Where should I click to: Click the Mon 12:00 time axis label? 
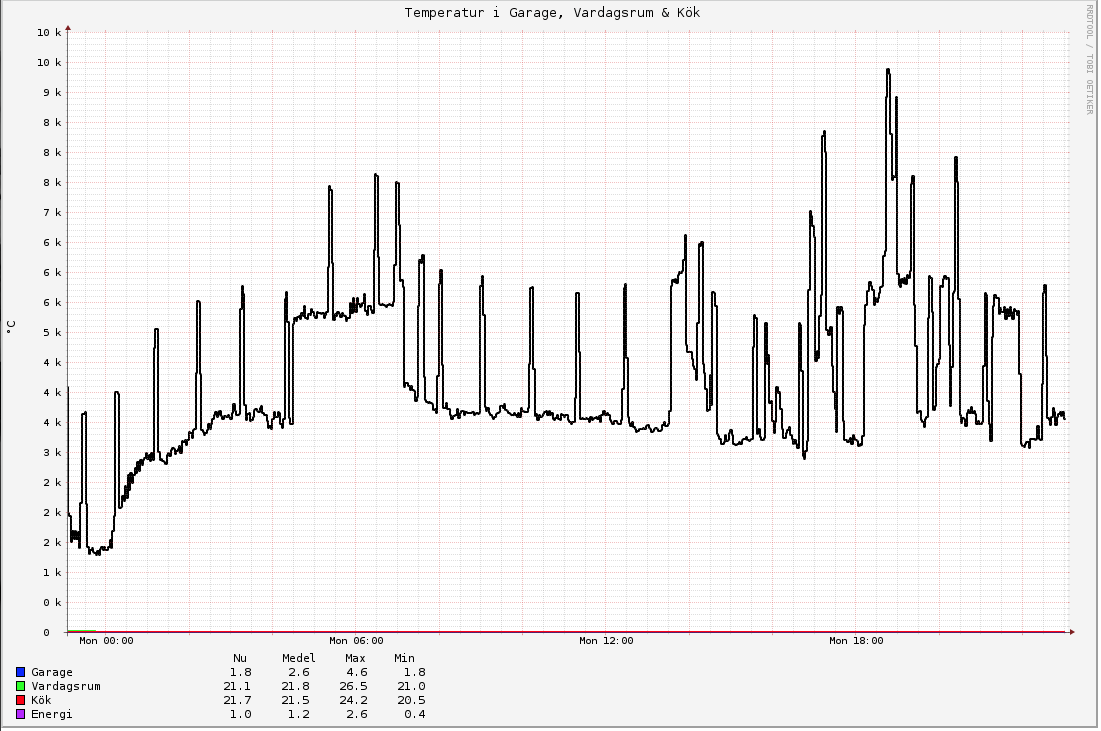[x=606, y=641]
